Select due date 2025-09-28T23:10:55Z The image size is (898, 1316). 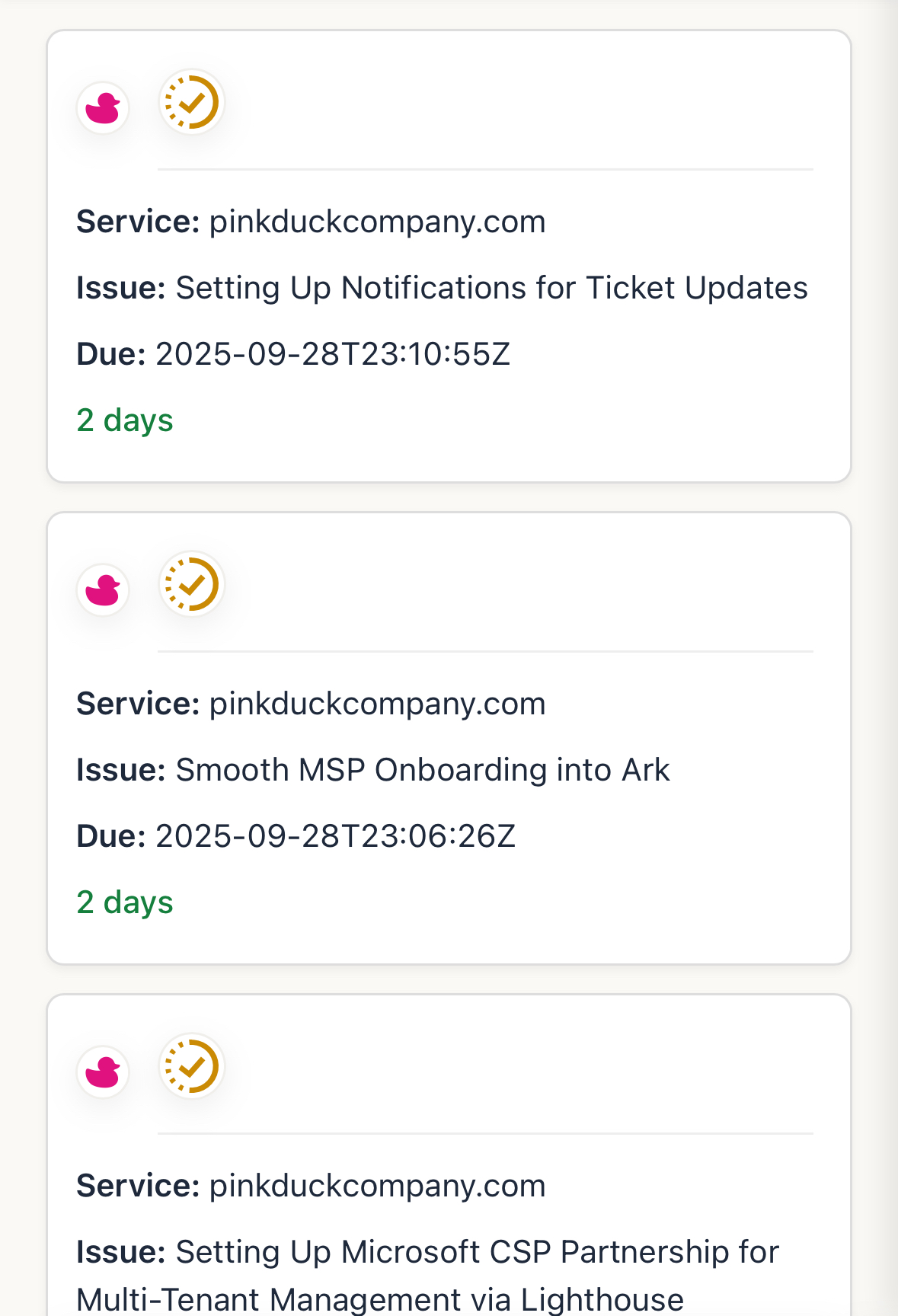pos(333,354)
